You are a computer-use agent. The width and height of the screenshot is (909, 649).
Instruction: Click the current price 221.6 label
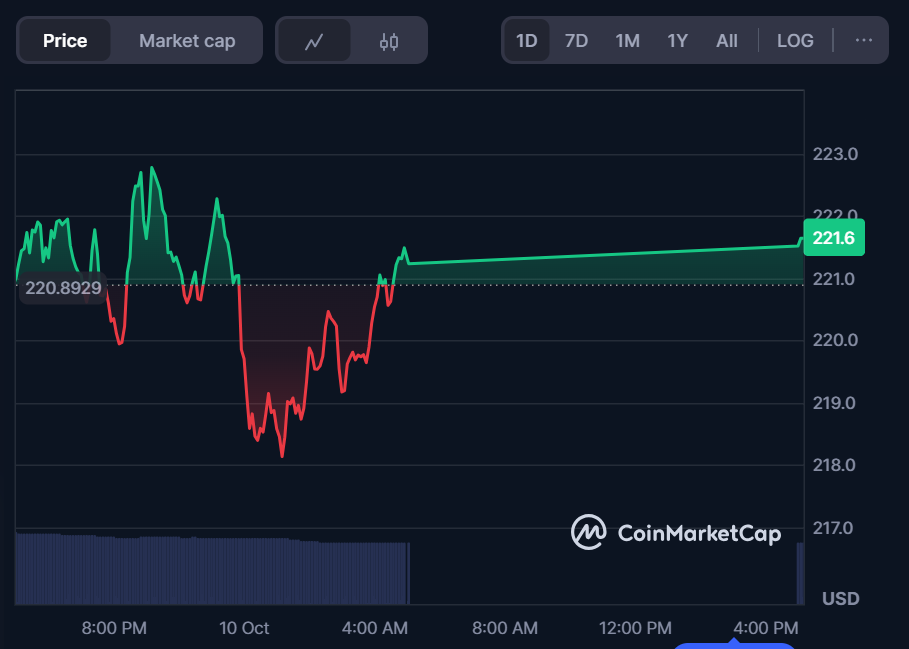833,238
